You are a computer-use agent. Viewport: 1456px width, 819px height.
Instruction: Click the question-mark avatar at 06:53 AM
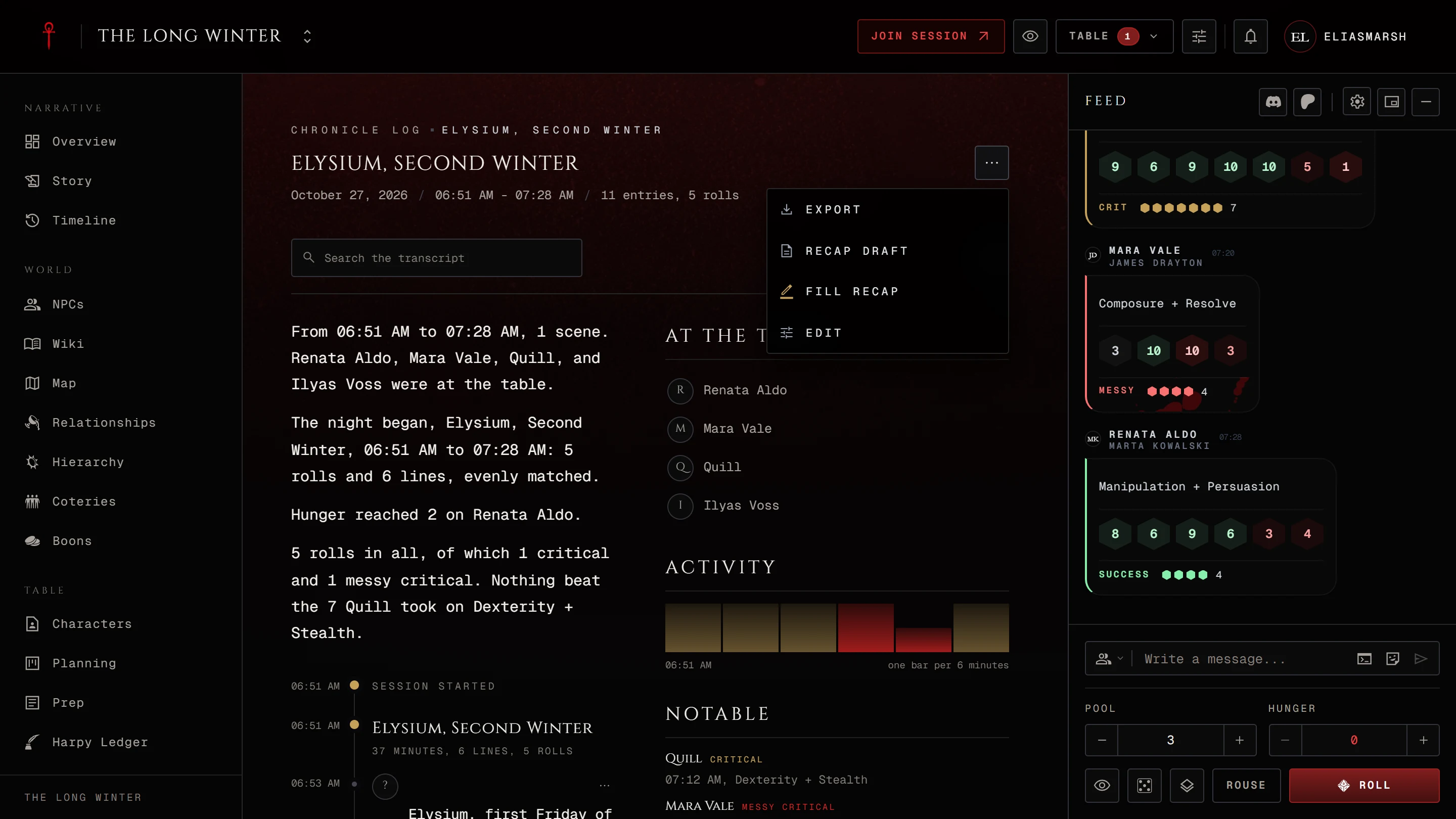point(385,786)
